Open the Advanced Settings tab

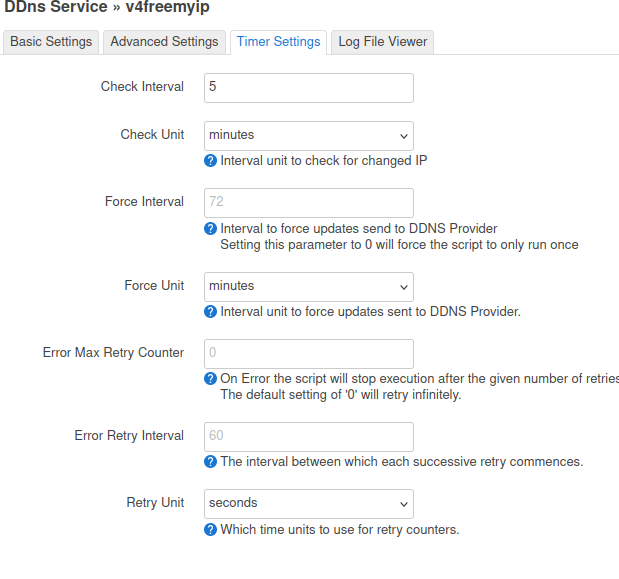coord(164,42)
